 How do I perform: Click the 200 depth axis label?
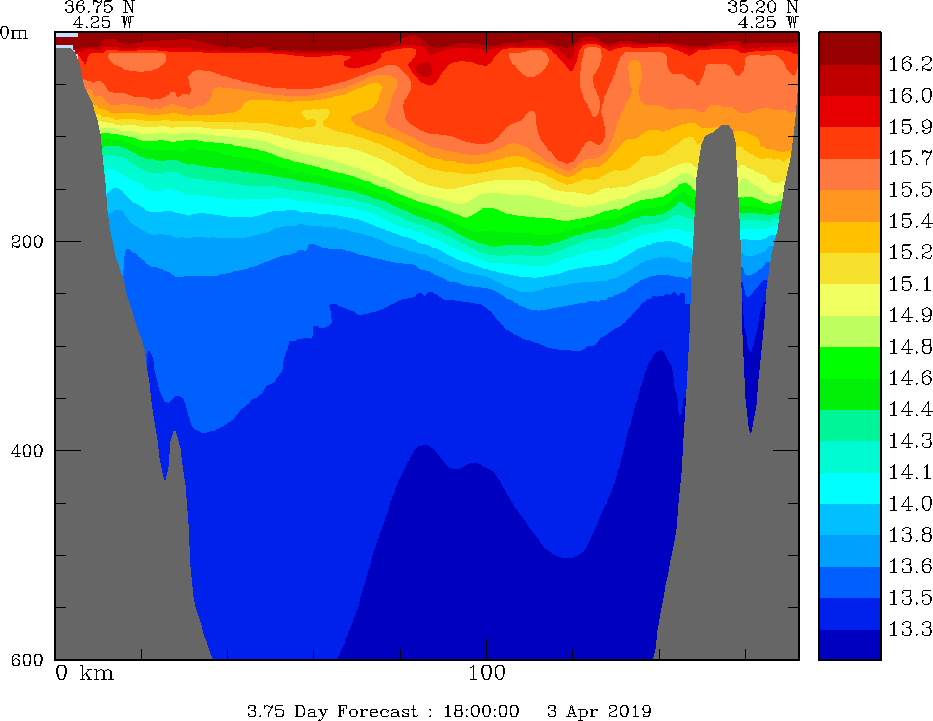tap(27, 242)
